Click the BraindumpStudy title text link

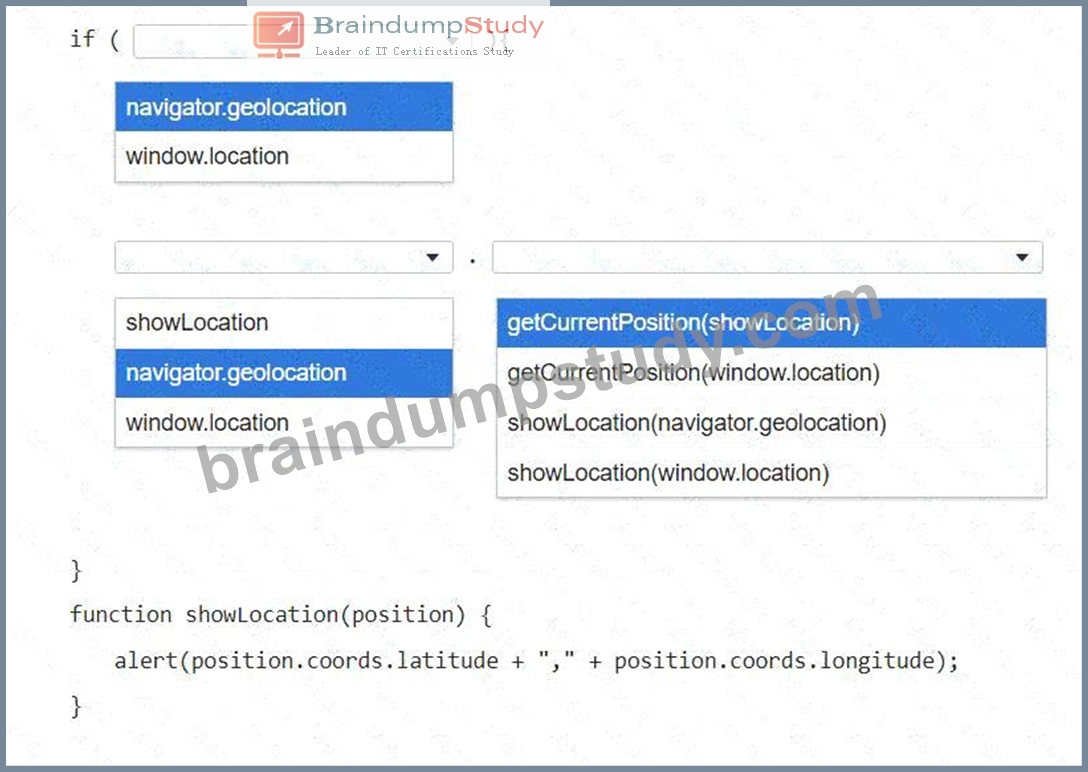click(x=429, y=26)
